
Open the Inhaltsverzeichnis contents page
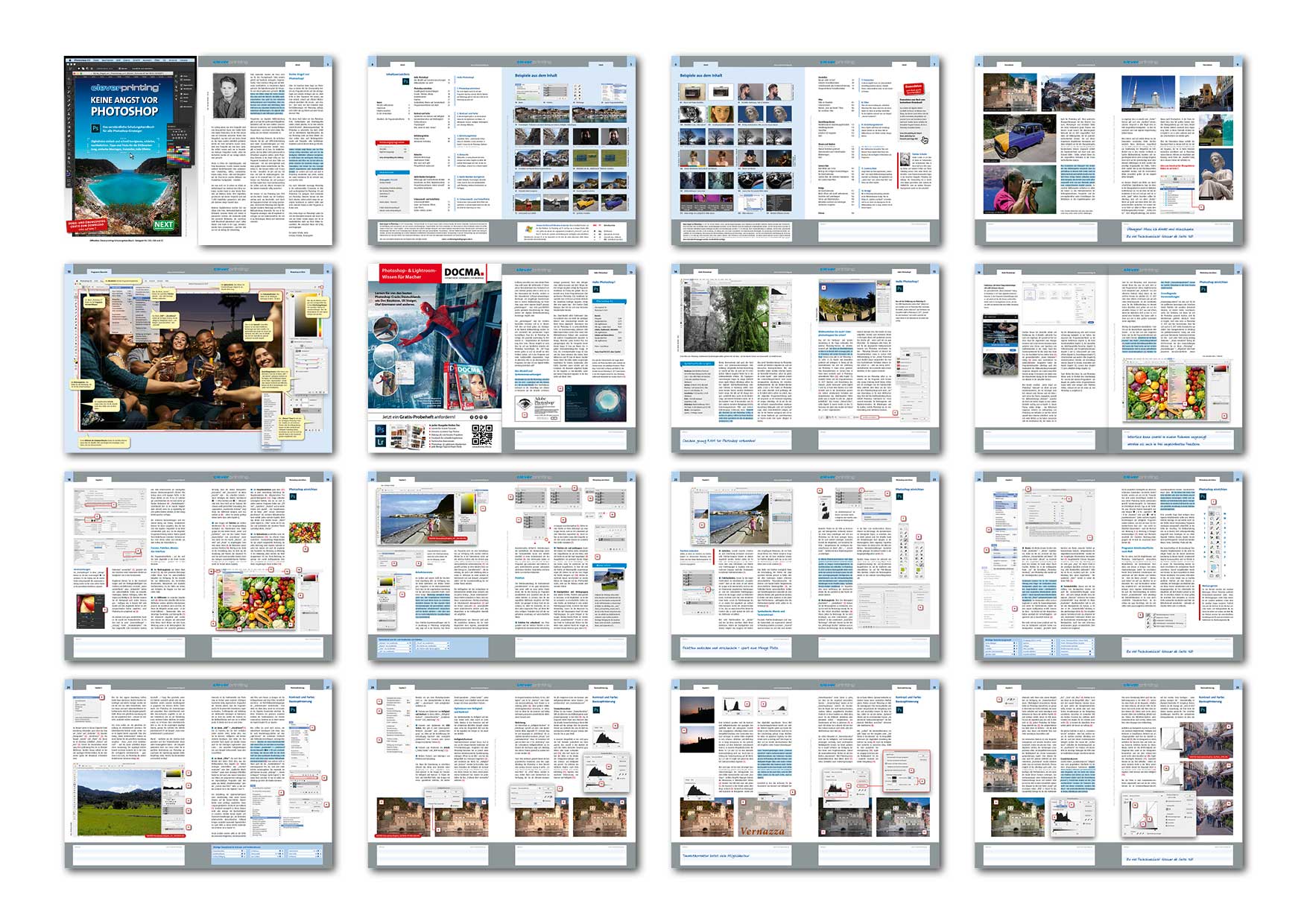434,151
